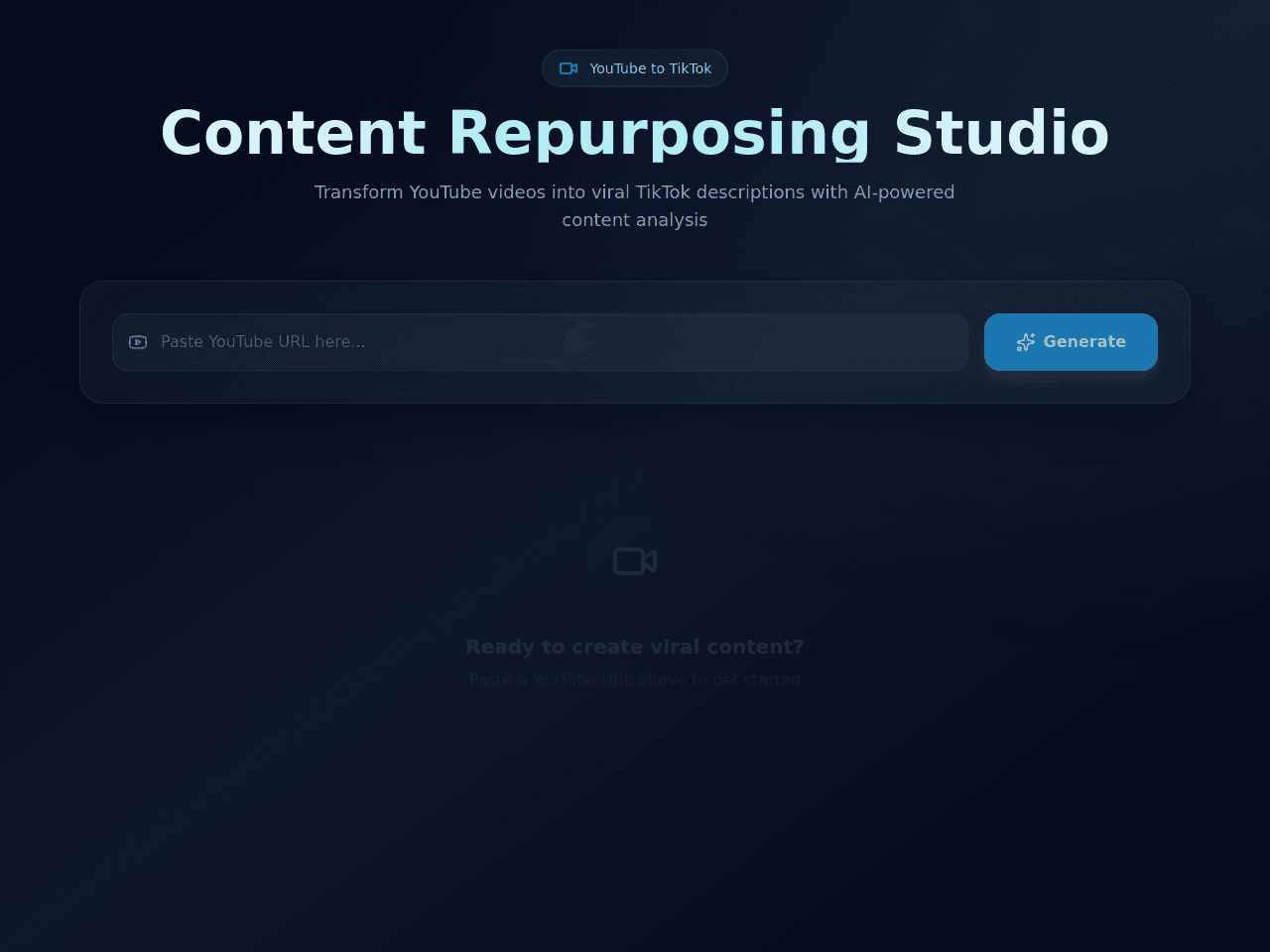Click the Paste YouTube URL input field
This screenshot has height=952, width=1270.
(540, 342)
